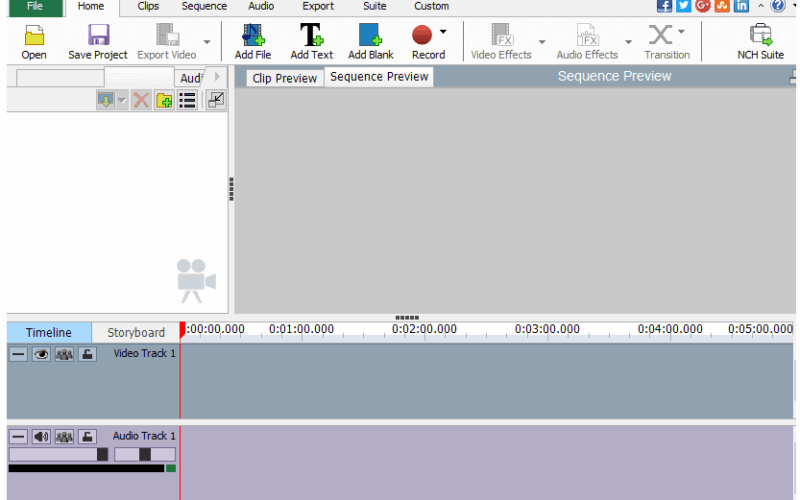Toggle the lock on Audio Track 1

[87, 436]
